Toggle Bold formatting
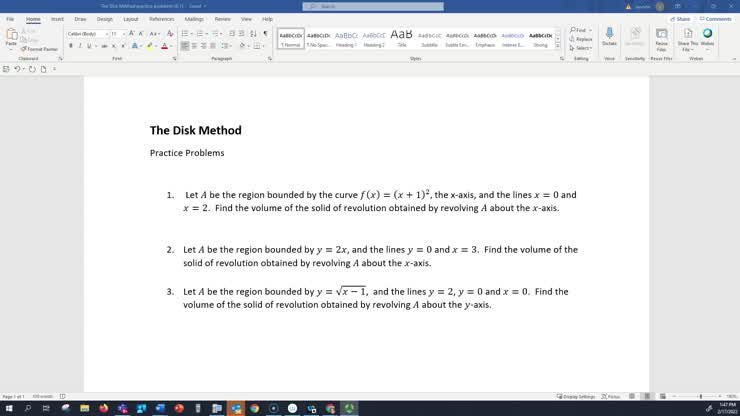 71,46
